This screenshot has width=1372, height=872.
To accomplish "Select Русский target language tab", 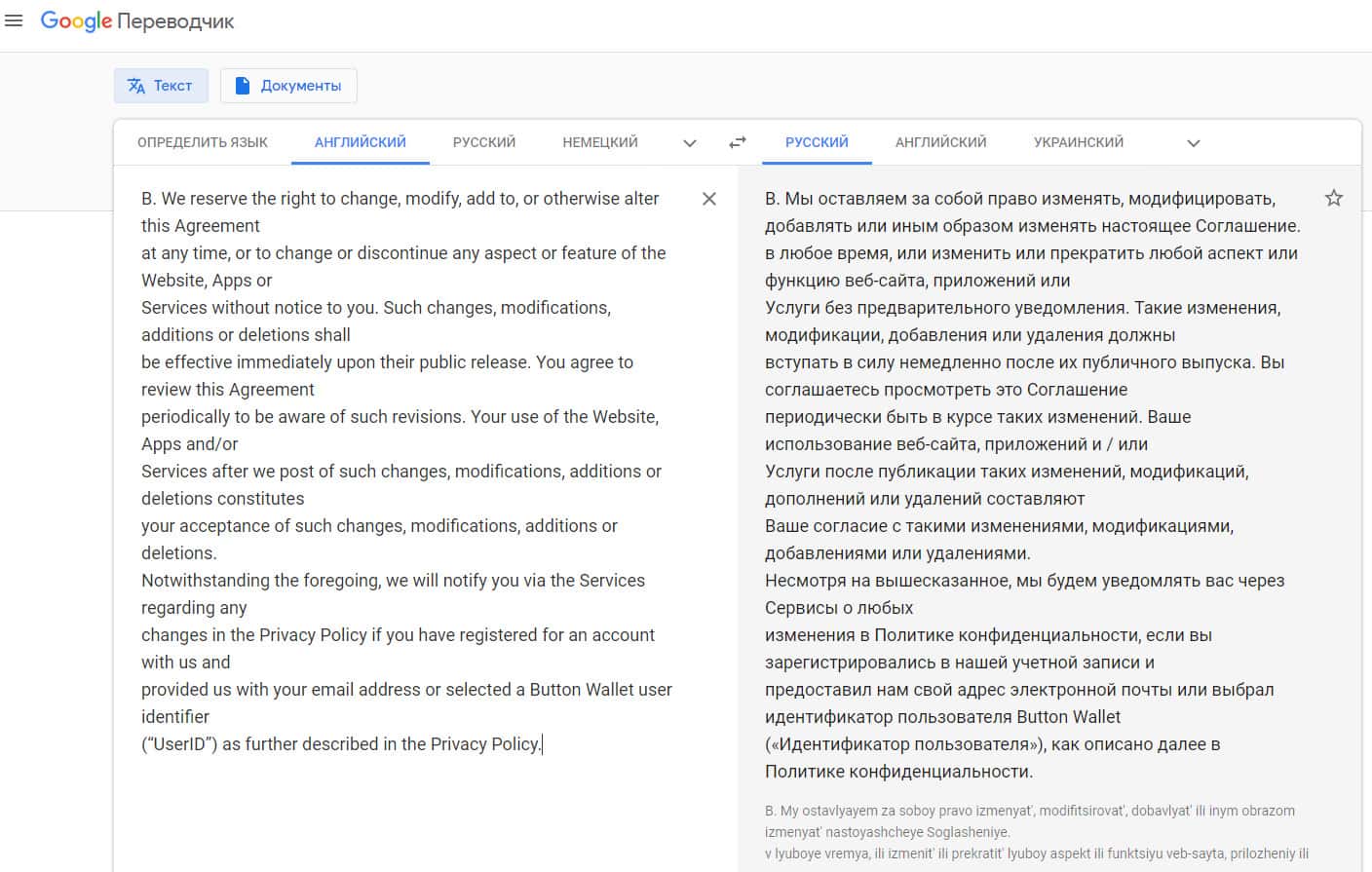I will point(817,142).
